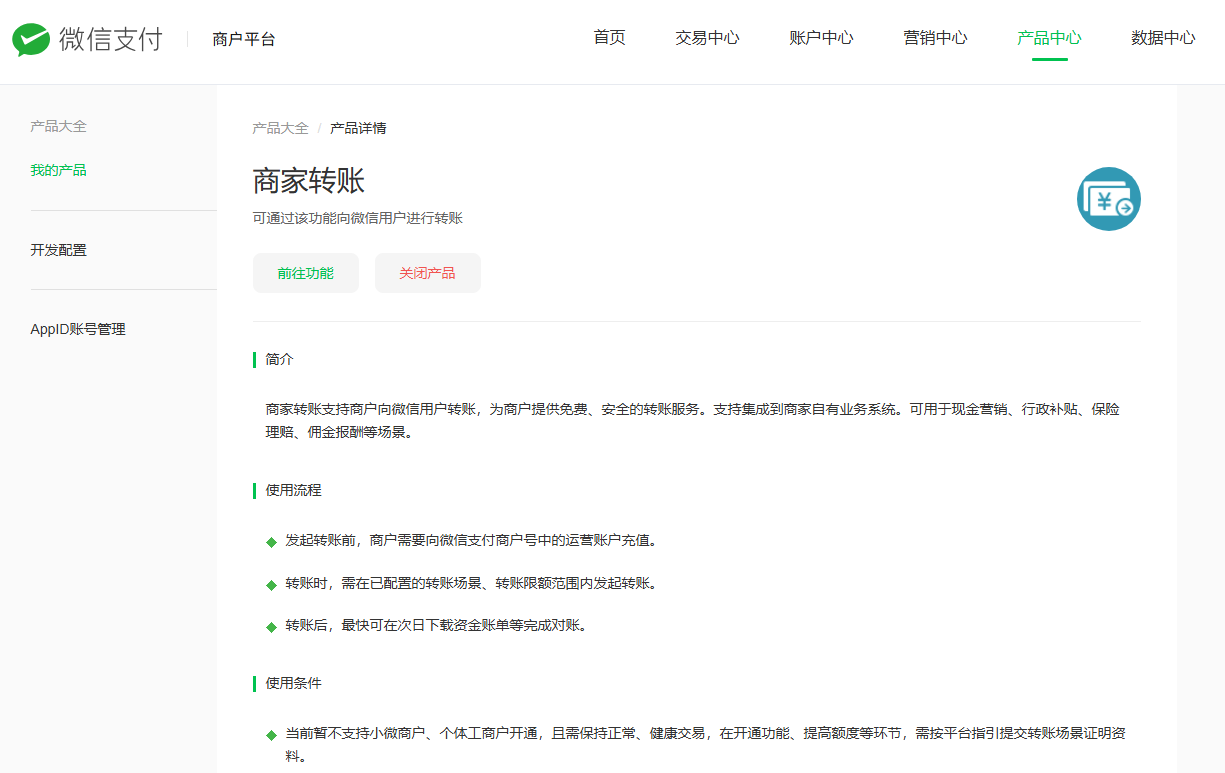Click the 商户平台 label next to the logo

[x=244, y=38]
